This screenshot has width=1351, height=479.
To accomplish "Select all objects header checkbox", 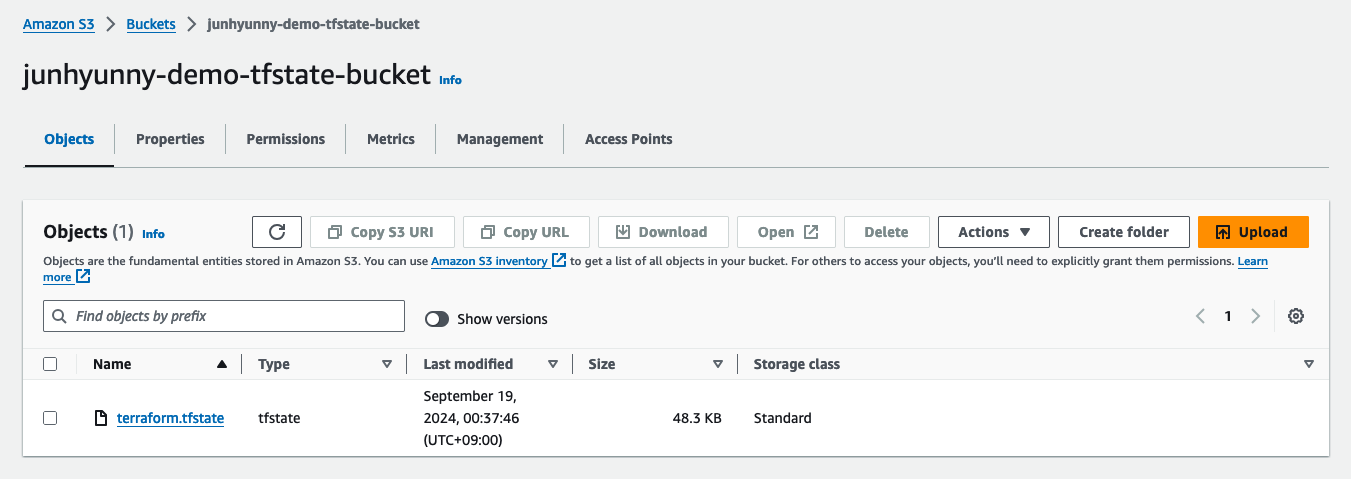I will click(x=50, y=364).
